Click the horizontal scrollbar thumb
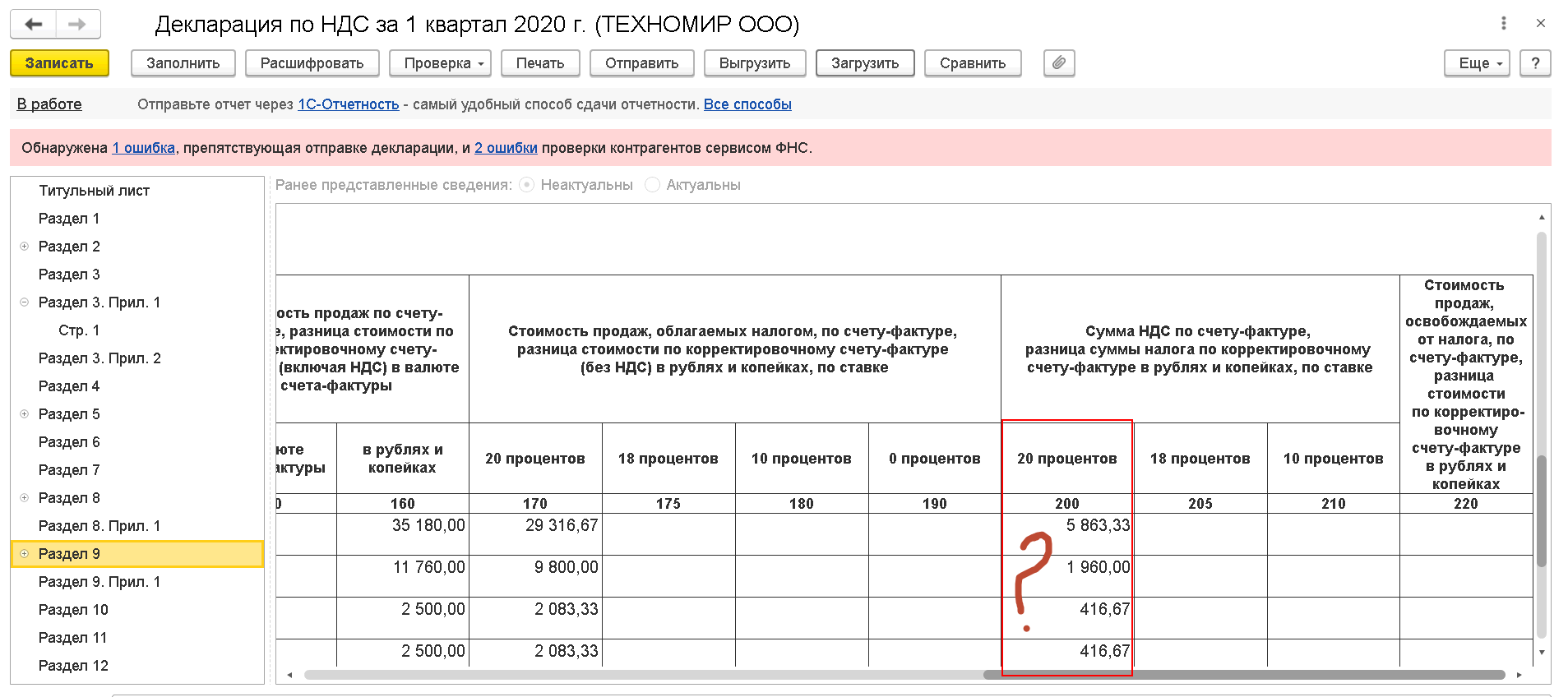The image size is (1568, 697). [1244, 675]
